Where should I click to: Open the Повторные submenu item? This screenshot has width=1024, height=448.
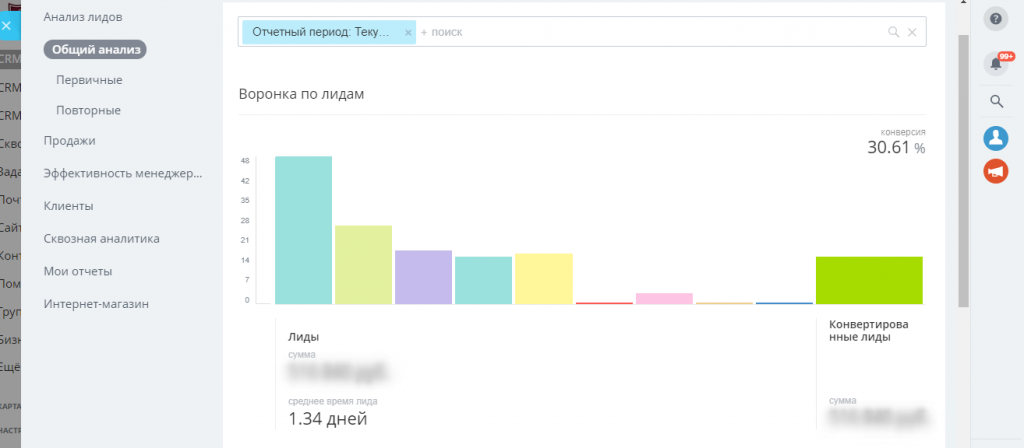(x=88, y=110)
